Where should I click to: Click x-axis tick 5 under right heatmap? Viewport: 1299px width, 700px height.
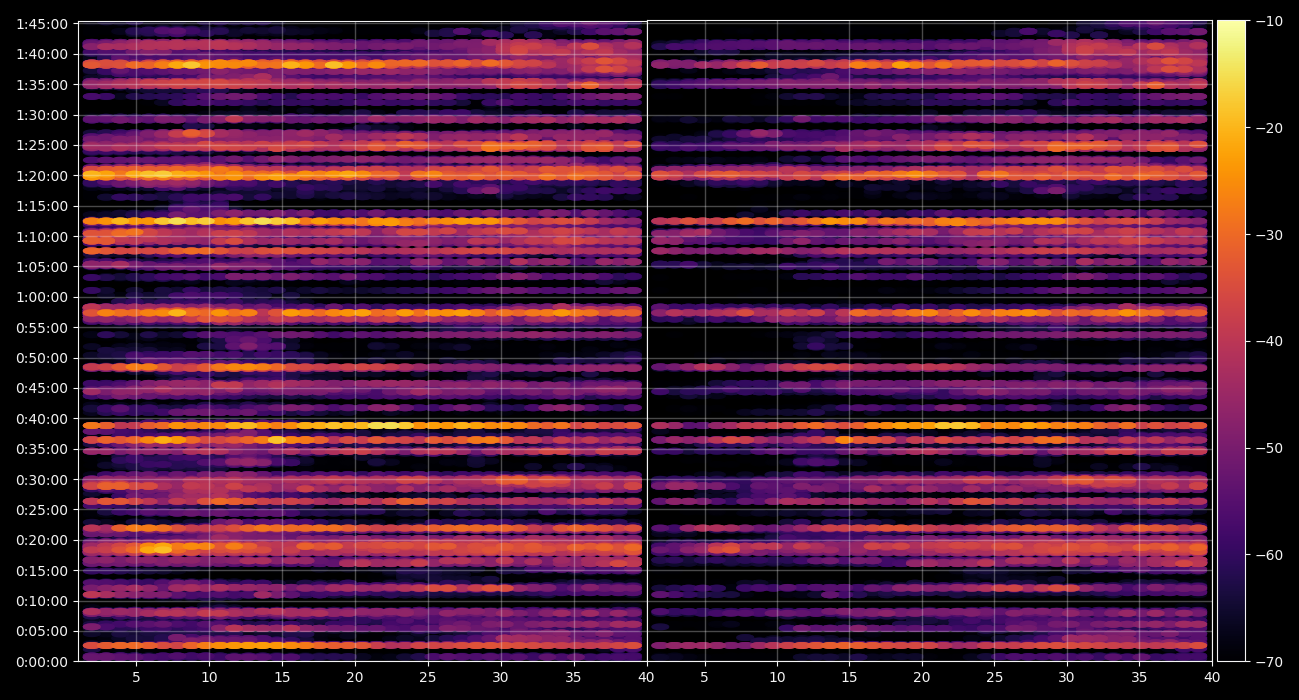704,678
